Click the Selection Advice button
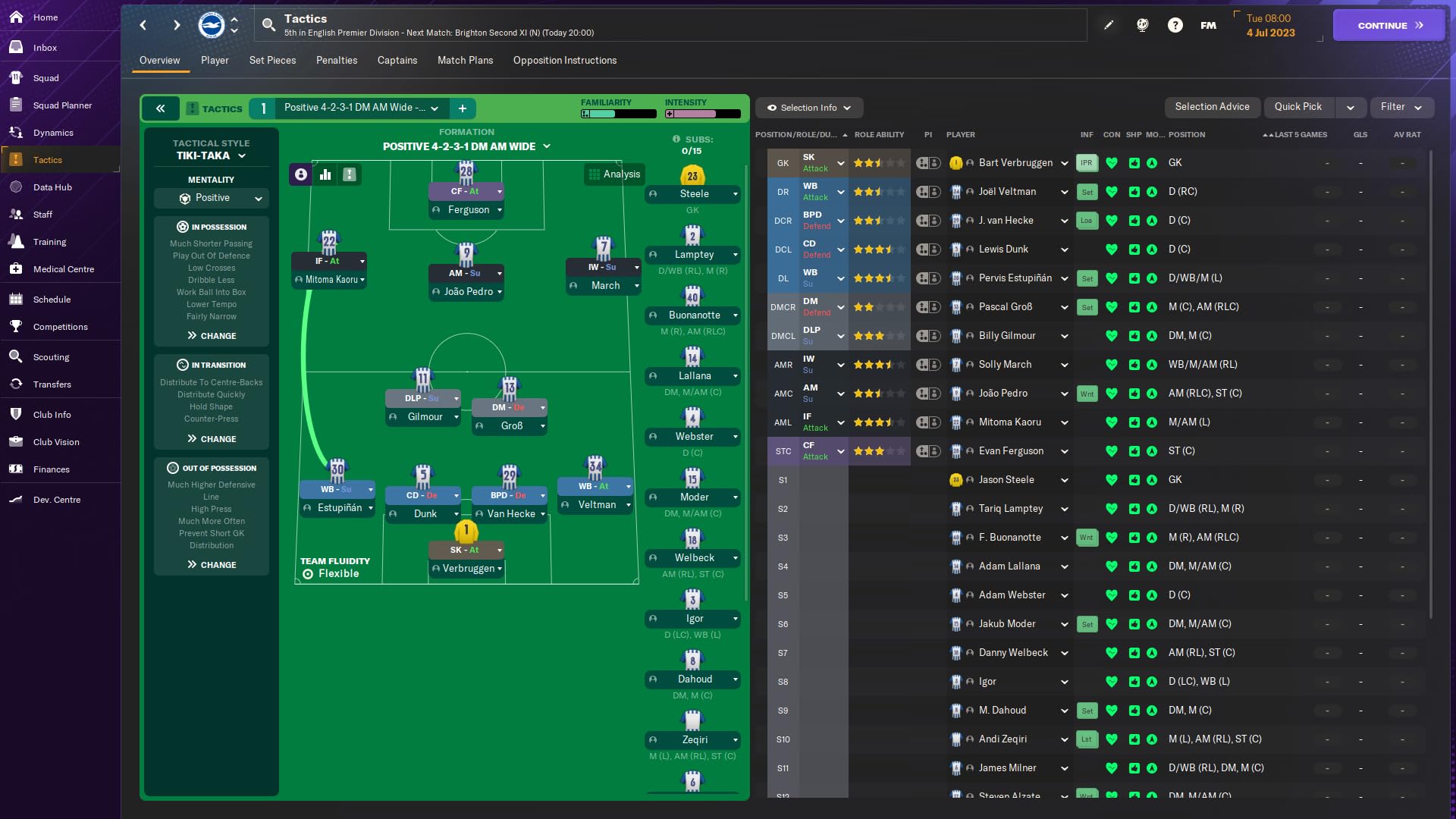The width and height of the screenshot is (1456, 819). click(x=1212, y=107)
